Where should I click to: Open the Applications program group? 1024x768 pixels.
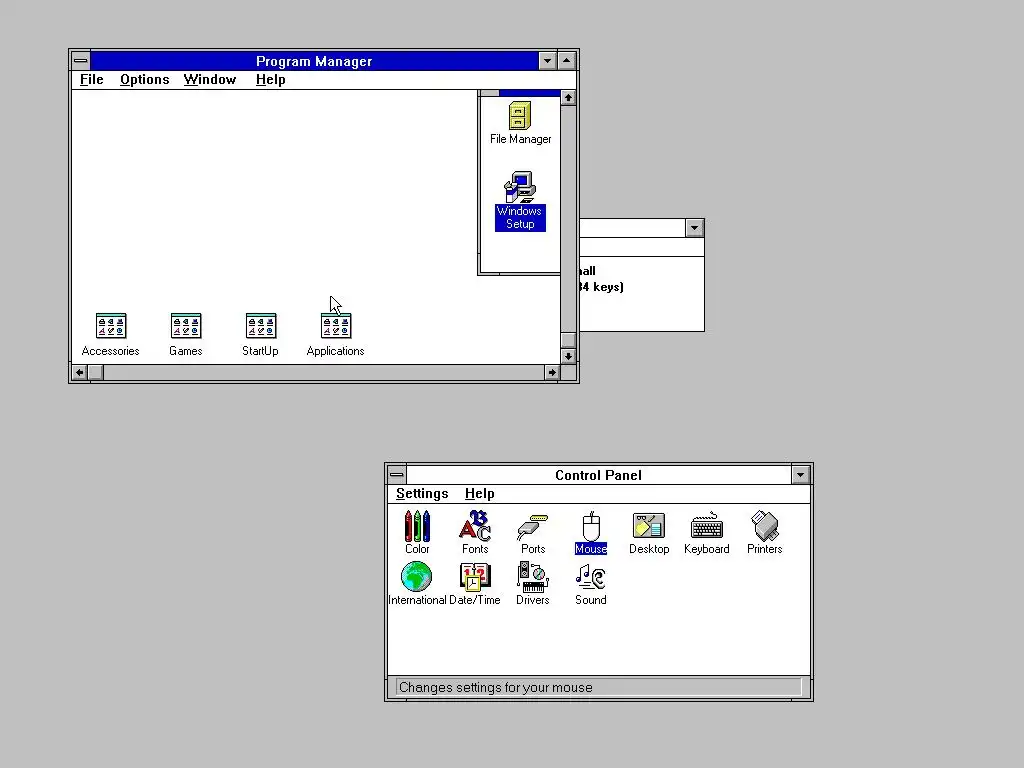click(x=336, y=335)
